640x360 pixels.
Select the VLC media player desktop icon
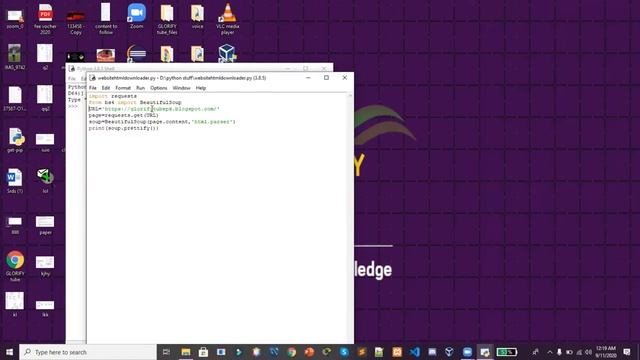coord(227,18)
